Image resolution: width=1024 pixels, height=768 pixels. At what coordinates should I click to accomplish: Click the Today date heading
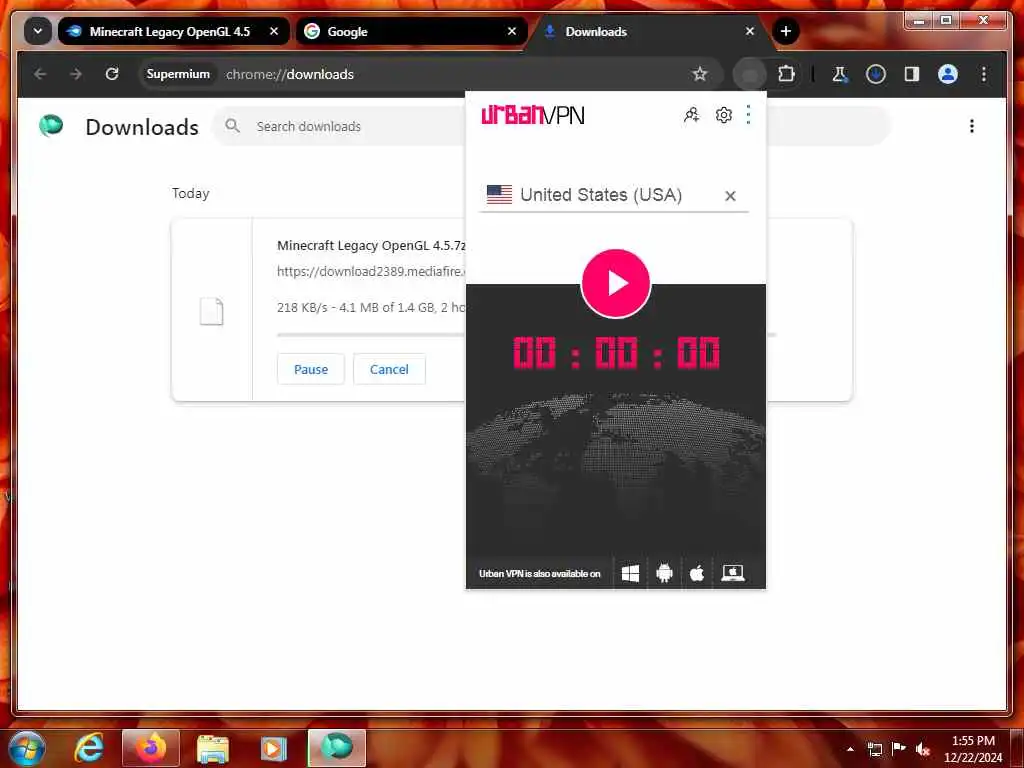click(x=191, y=193)
